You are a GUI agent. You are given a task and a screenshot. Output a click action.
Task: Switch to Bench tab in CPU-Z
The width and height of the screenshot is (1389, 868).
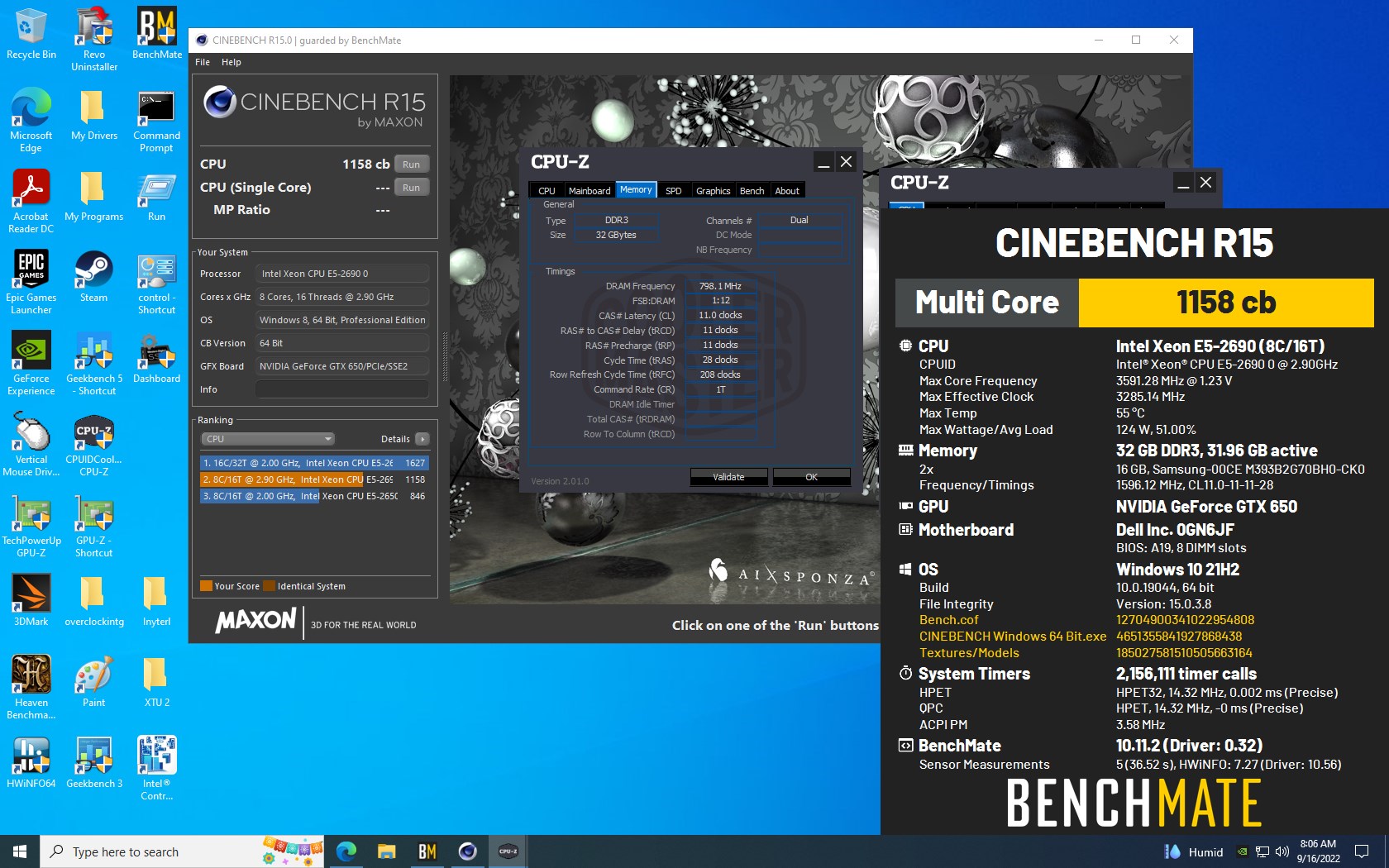[752, 190]
